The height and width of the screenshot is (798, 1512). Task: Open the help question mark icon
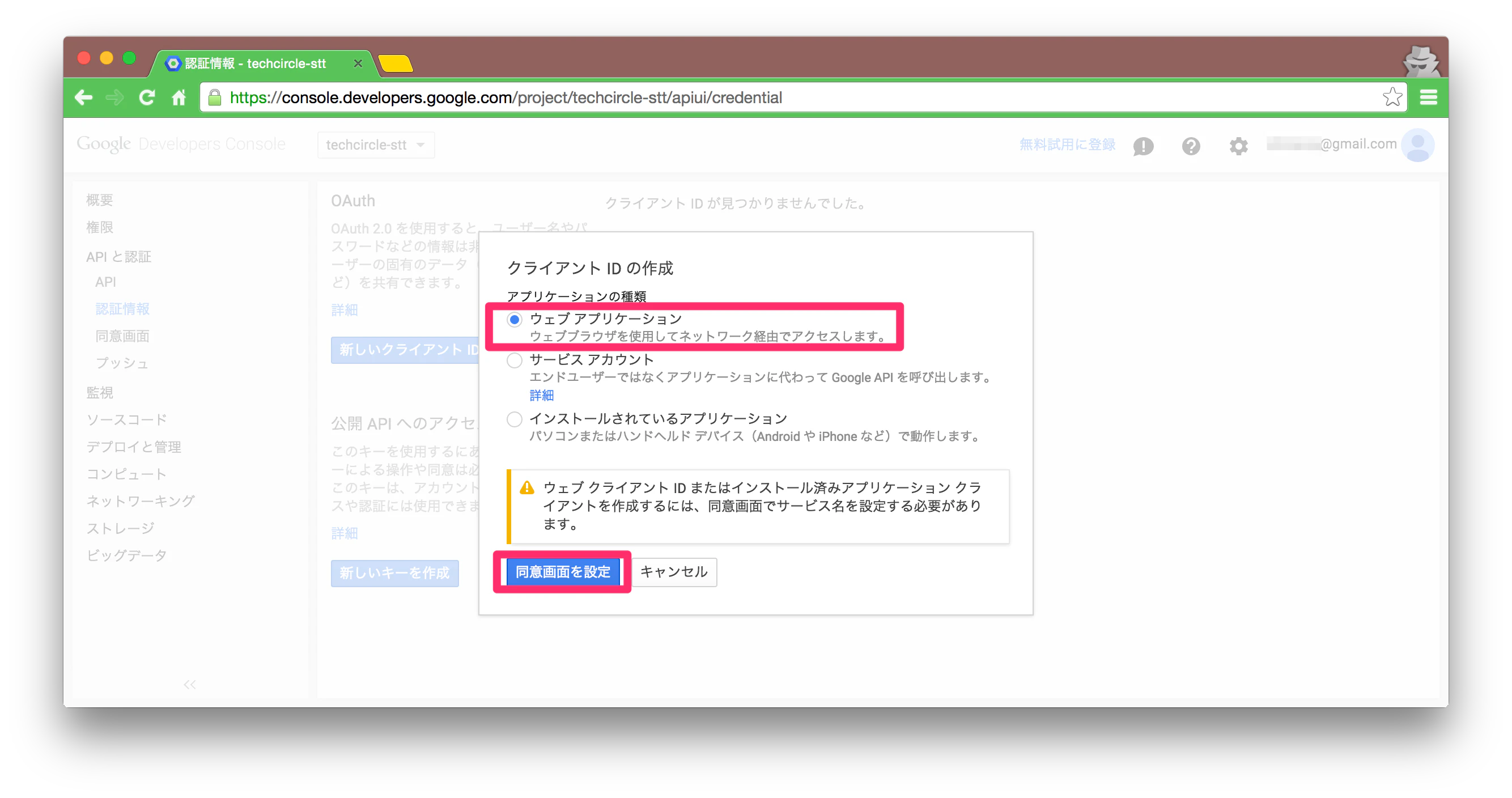coord(1190,145)
